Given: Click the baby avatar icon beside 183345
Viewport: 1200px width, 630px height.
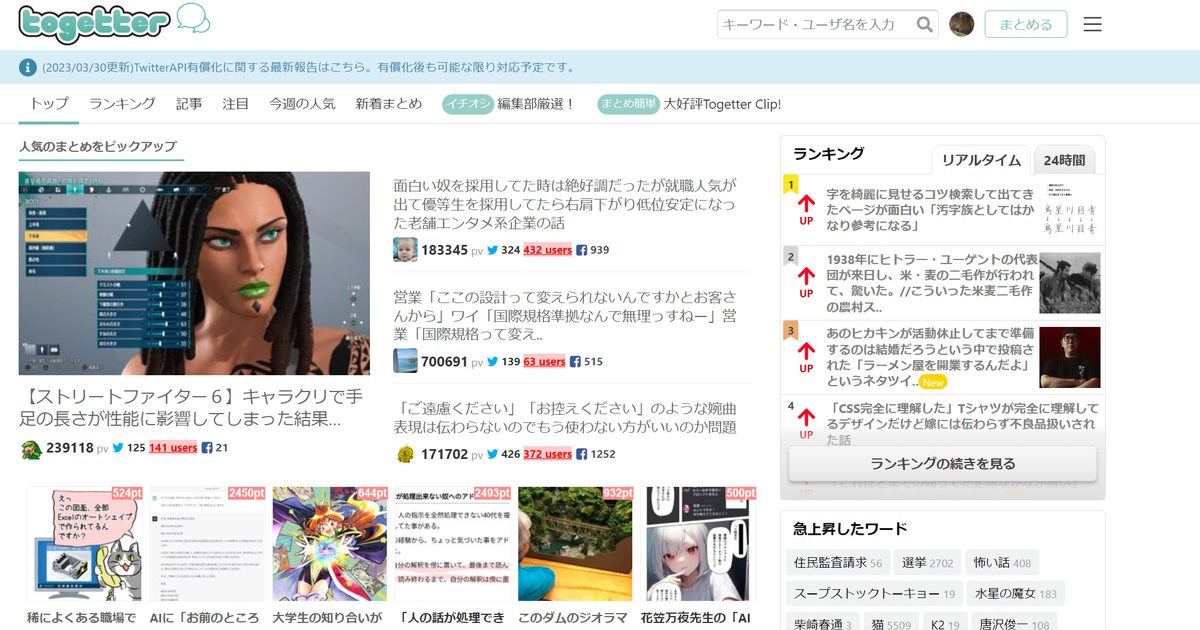Looking at the screenshot, I should (405, 250).
